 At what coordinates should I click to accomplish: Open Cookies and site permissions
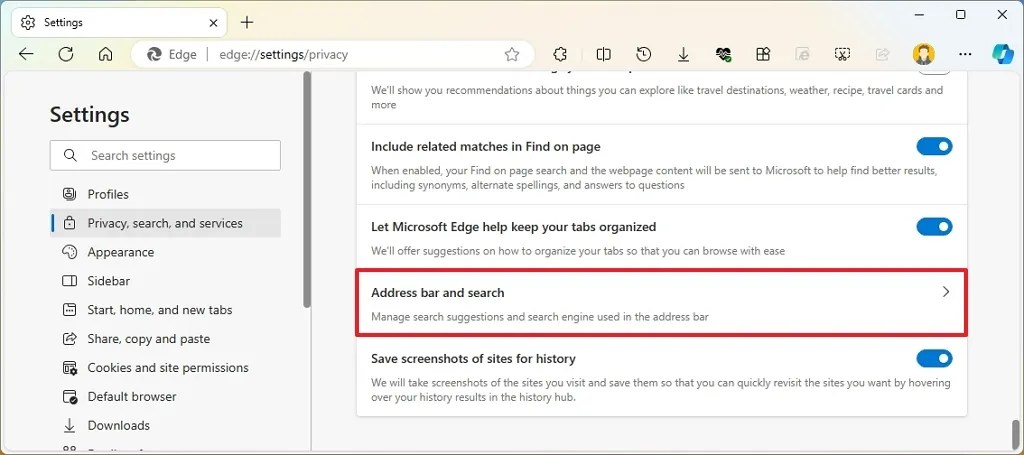[165, 368]
